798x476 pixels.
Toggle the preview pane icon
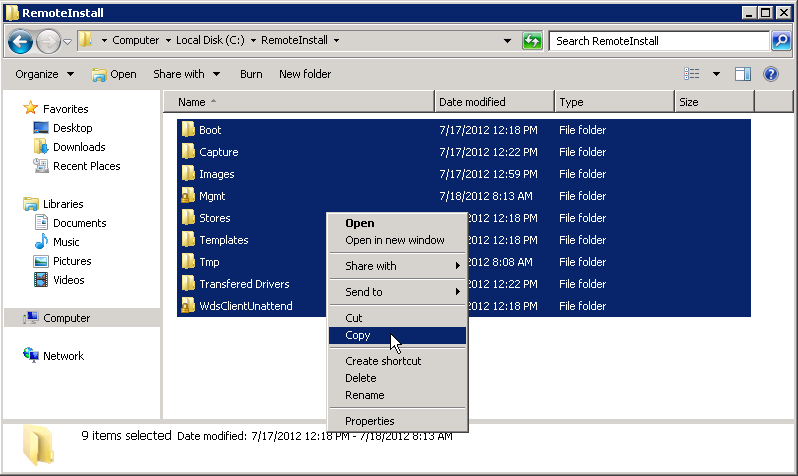click(x=743, y=74)
